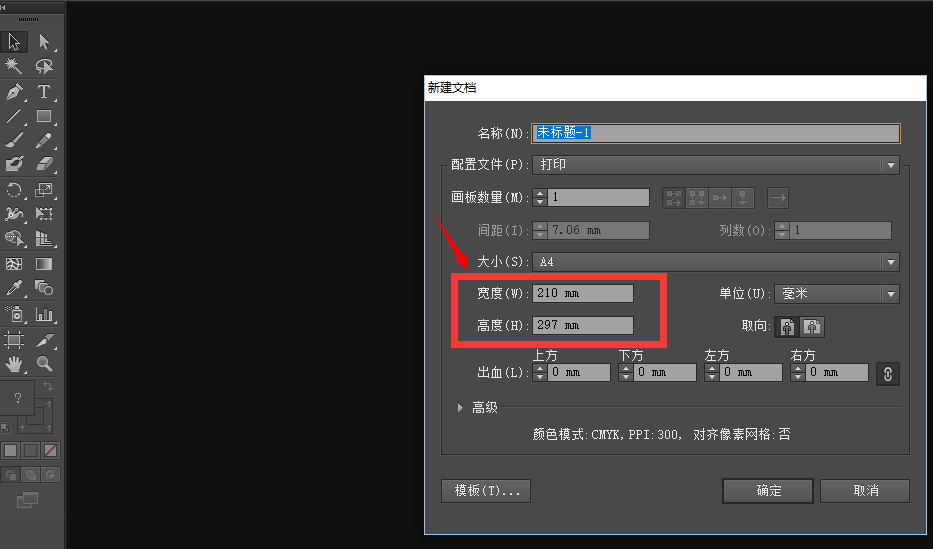933x549 pixels.
Task: Select the Rectangle tool
Action: tap(44, 116)
